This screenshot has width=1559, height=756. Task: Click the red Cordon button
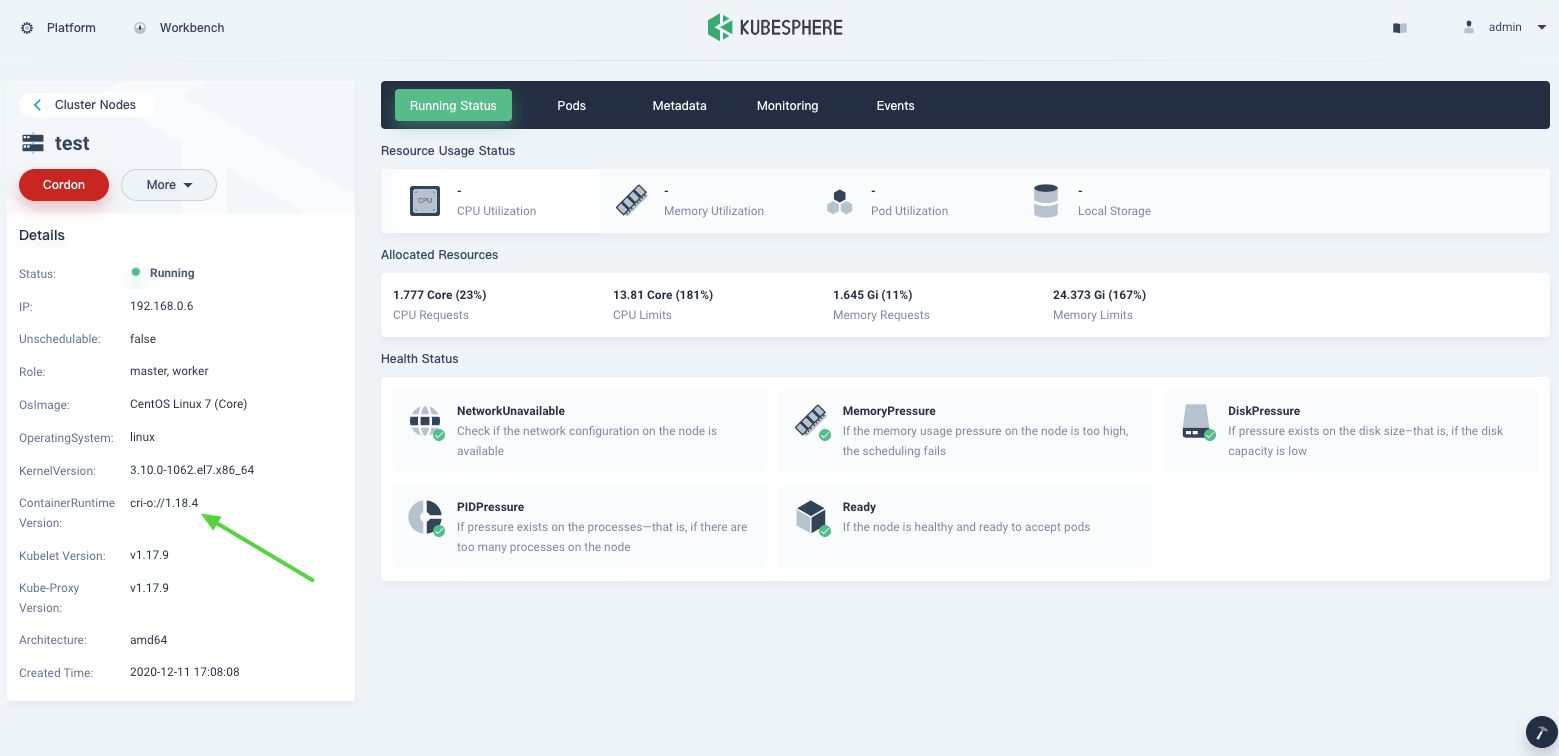pyautogui.click(x=64, y=185)
